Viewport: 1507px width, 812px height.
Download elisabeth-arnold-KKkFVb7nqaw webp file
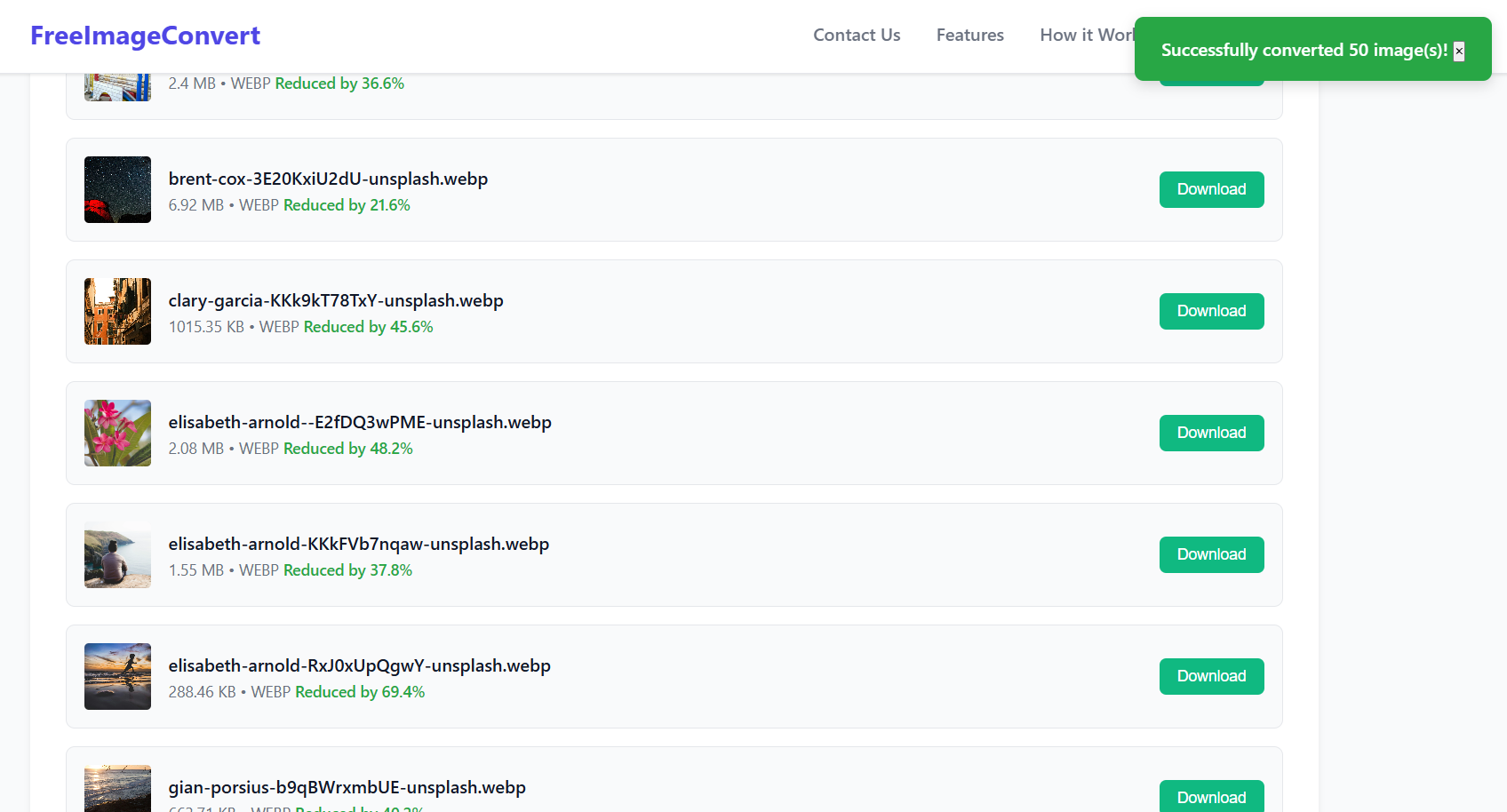click(x=1212, y=554)
